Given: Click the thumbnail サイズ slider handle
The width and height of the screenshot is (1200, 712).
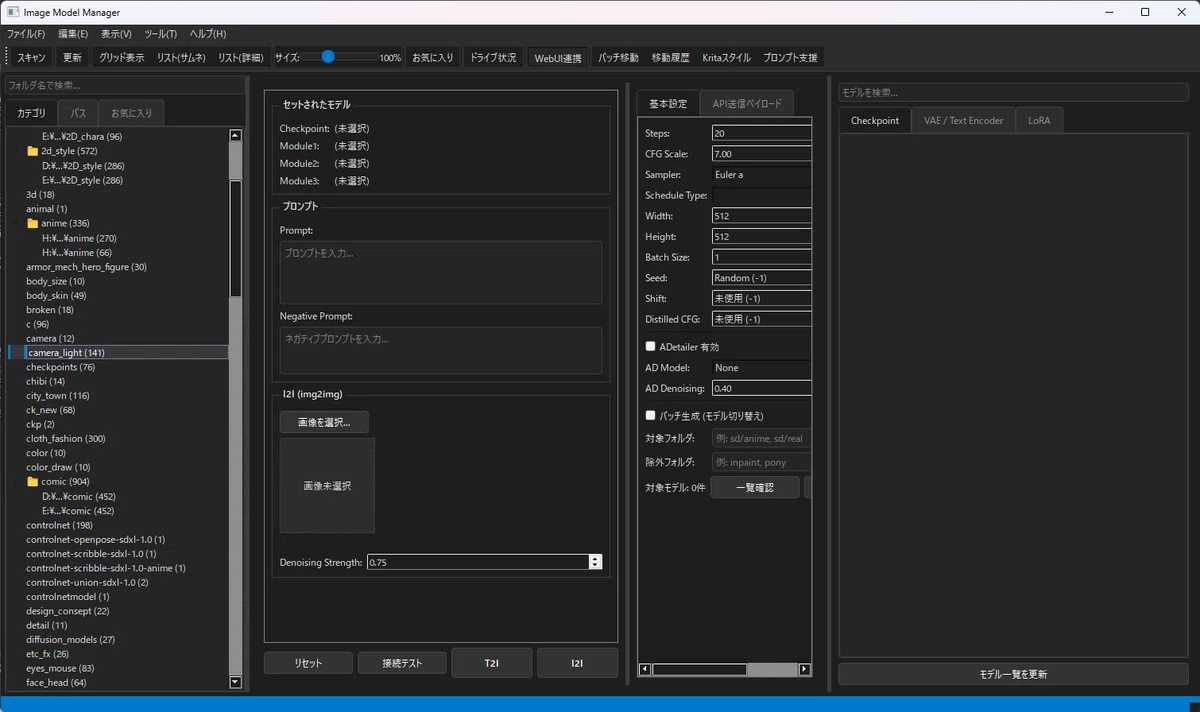Looking at the screenshot, I should pyautogui.click(x=328, y=57).
